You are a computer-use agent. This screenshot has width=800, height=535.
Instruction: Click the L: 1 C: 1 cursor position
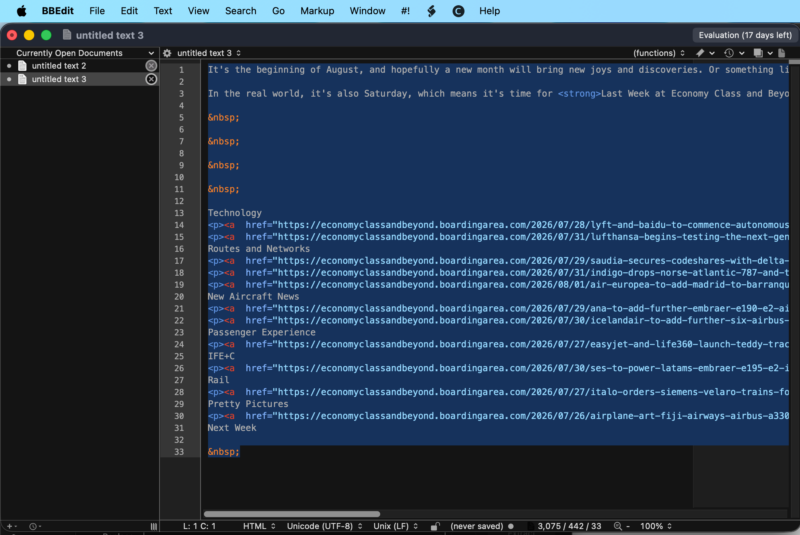click(199, 526)
